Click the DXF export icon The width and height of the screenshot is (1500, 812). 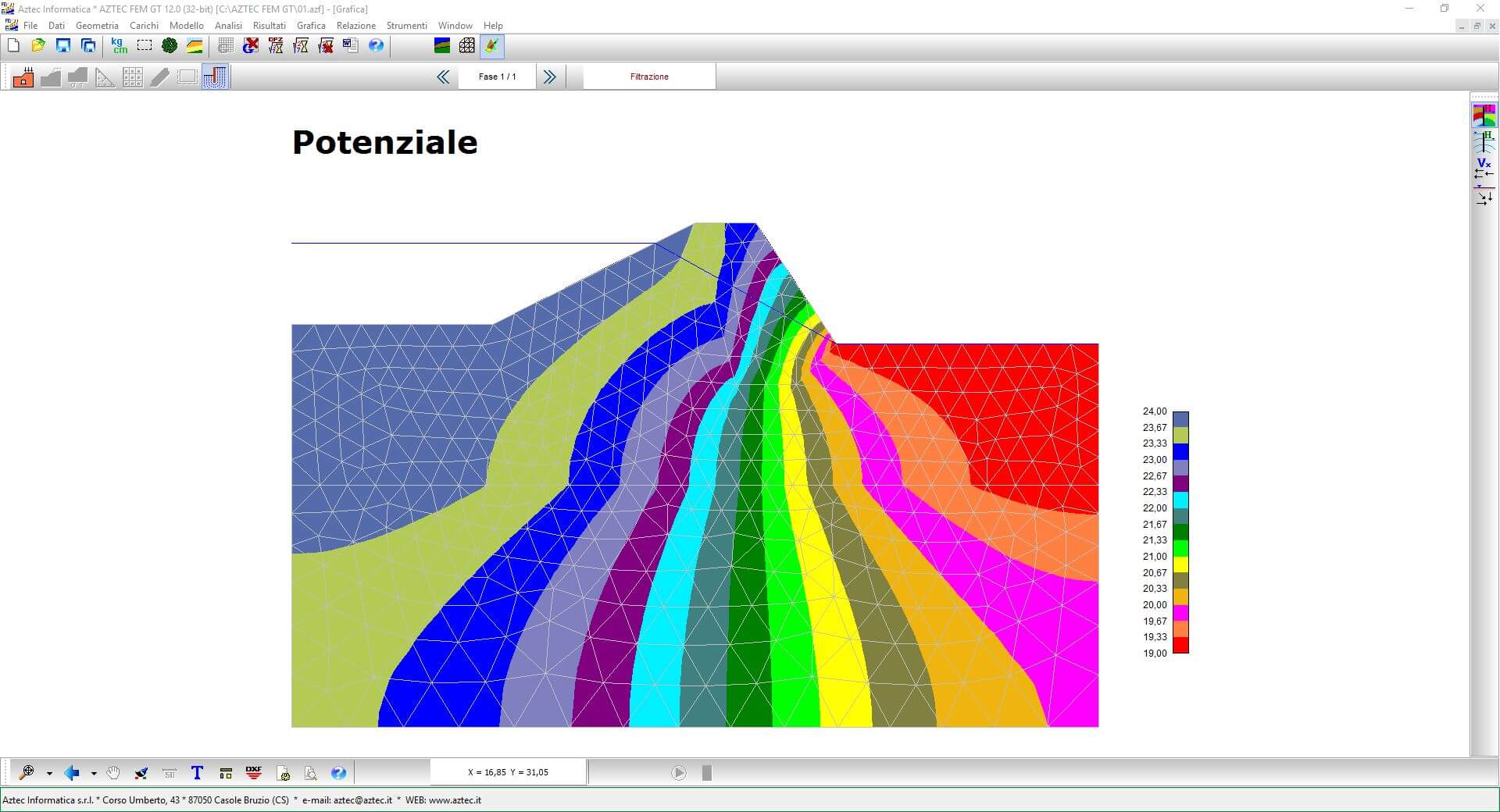tap(254, 773)
